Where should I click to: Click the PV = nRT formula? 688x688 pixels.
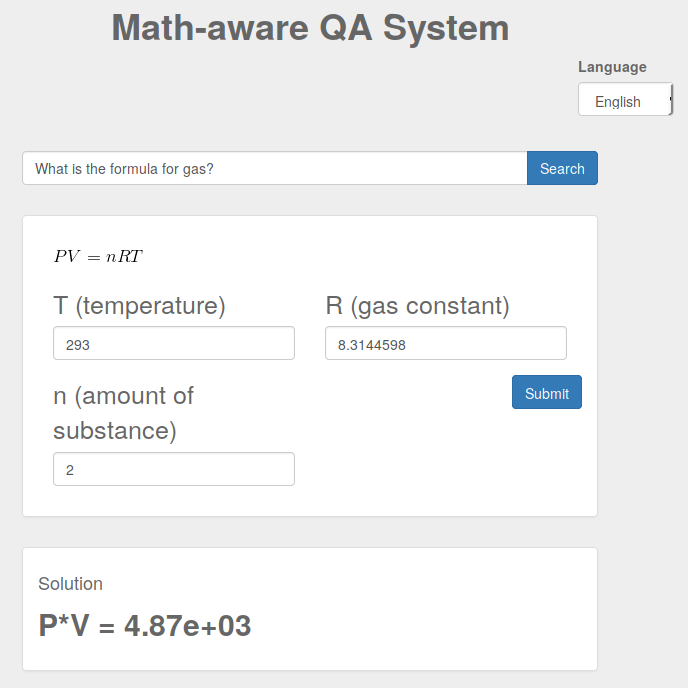[x=98, y=257]
